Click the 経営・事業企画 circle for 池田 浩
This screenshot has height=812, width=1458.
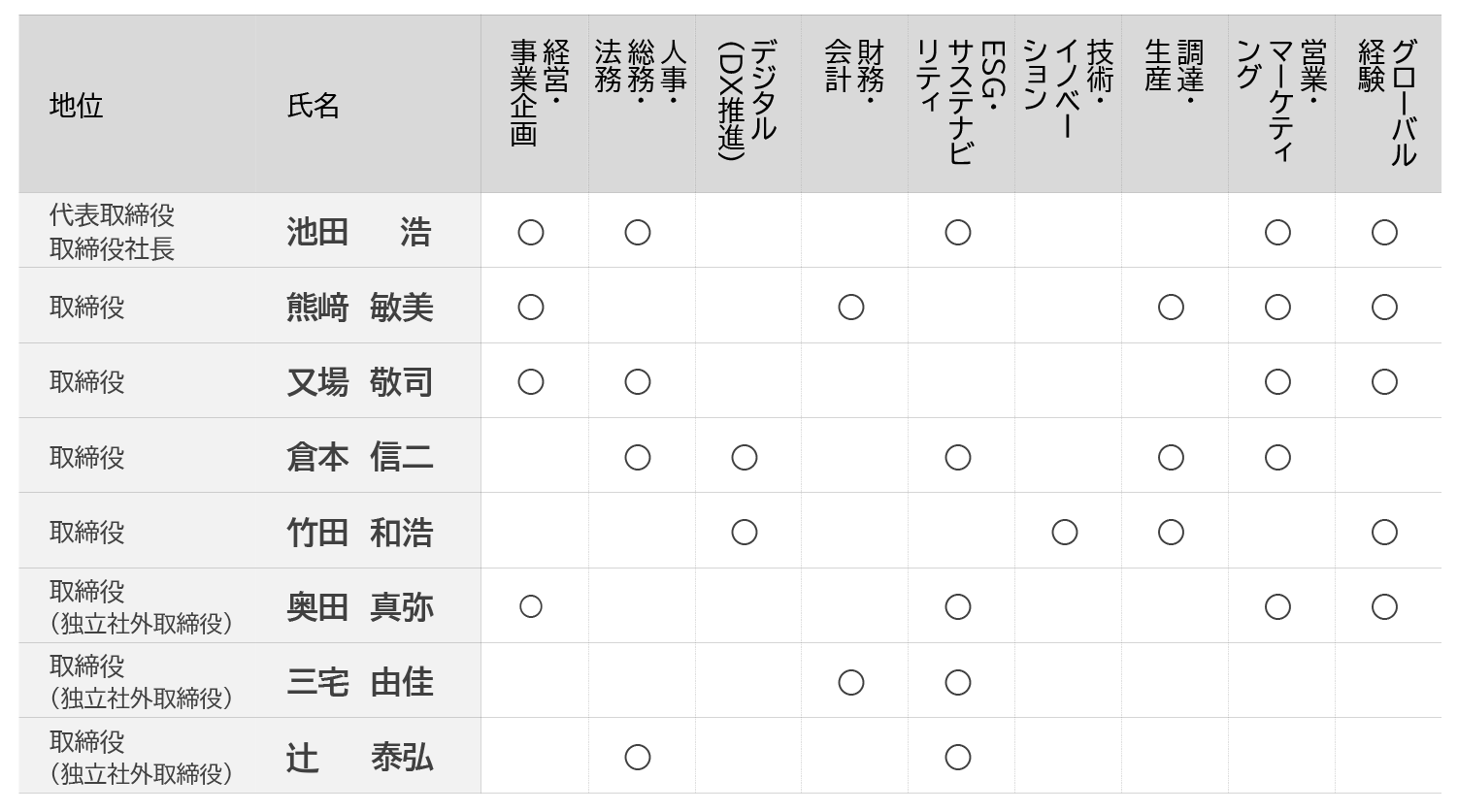[531, 233]
